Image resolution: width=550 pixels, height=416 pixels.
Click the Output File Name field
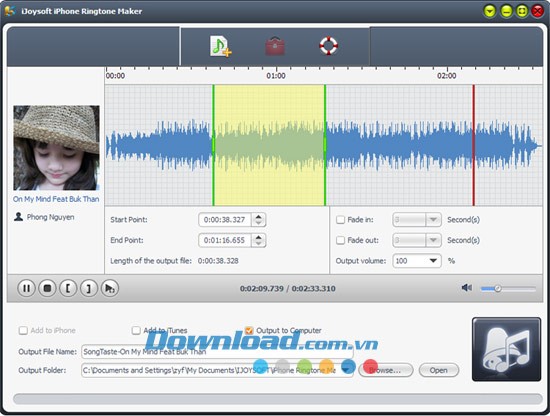[x=217, y=351]
